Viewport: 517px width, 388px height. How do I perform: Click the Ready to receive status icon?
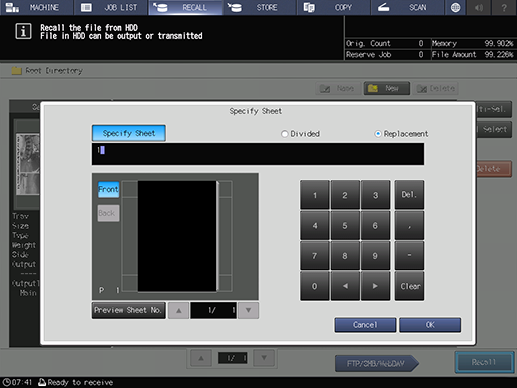point(42,382)
